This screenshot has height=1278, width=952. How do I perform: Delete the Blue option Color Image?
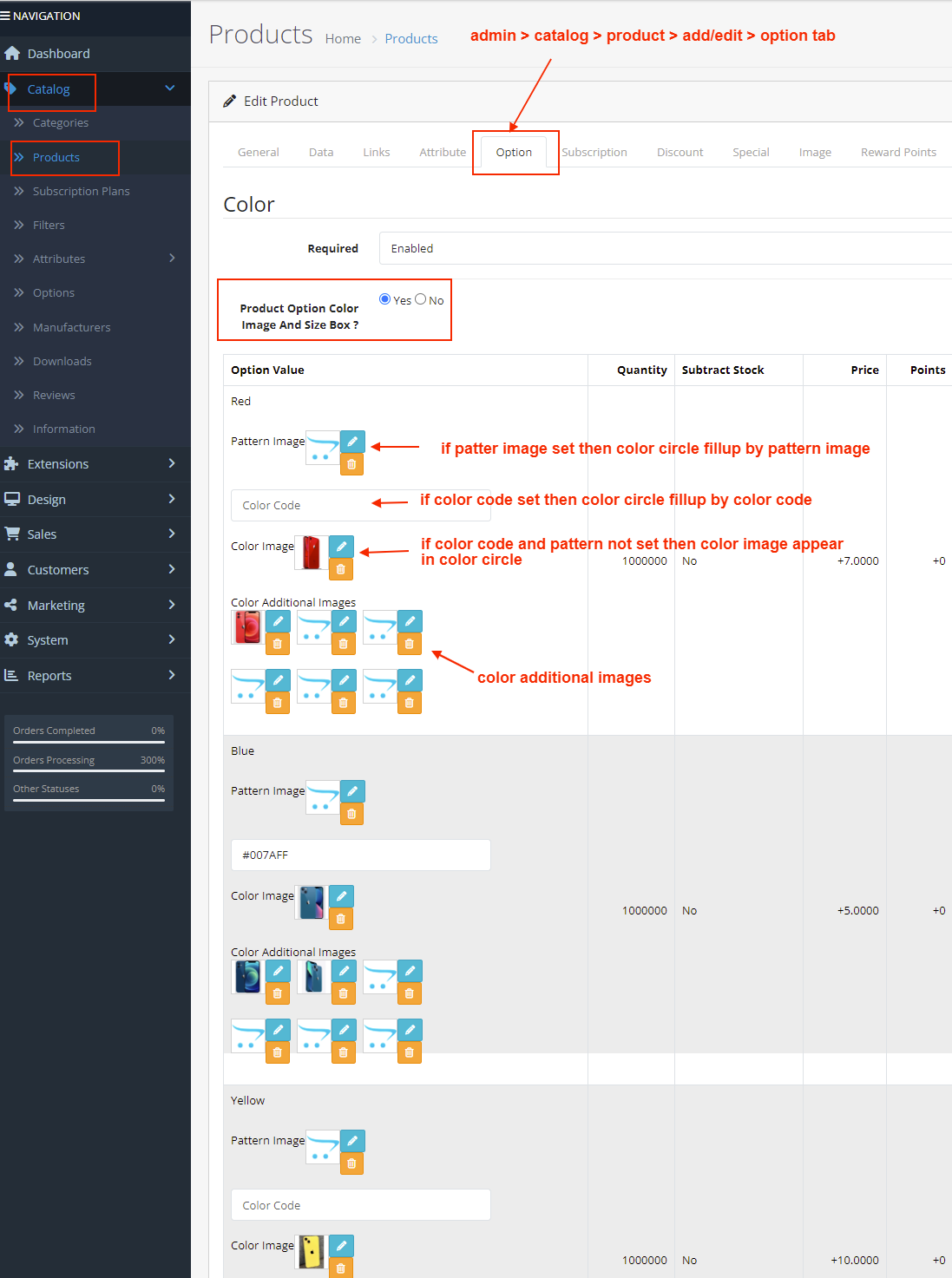341,919
